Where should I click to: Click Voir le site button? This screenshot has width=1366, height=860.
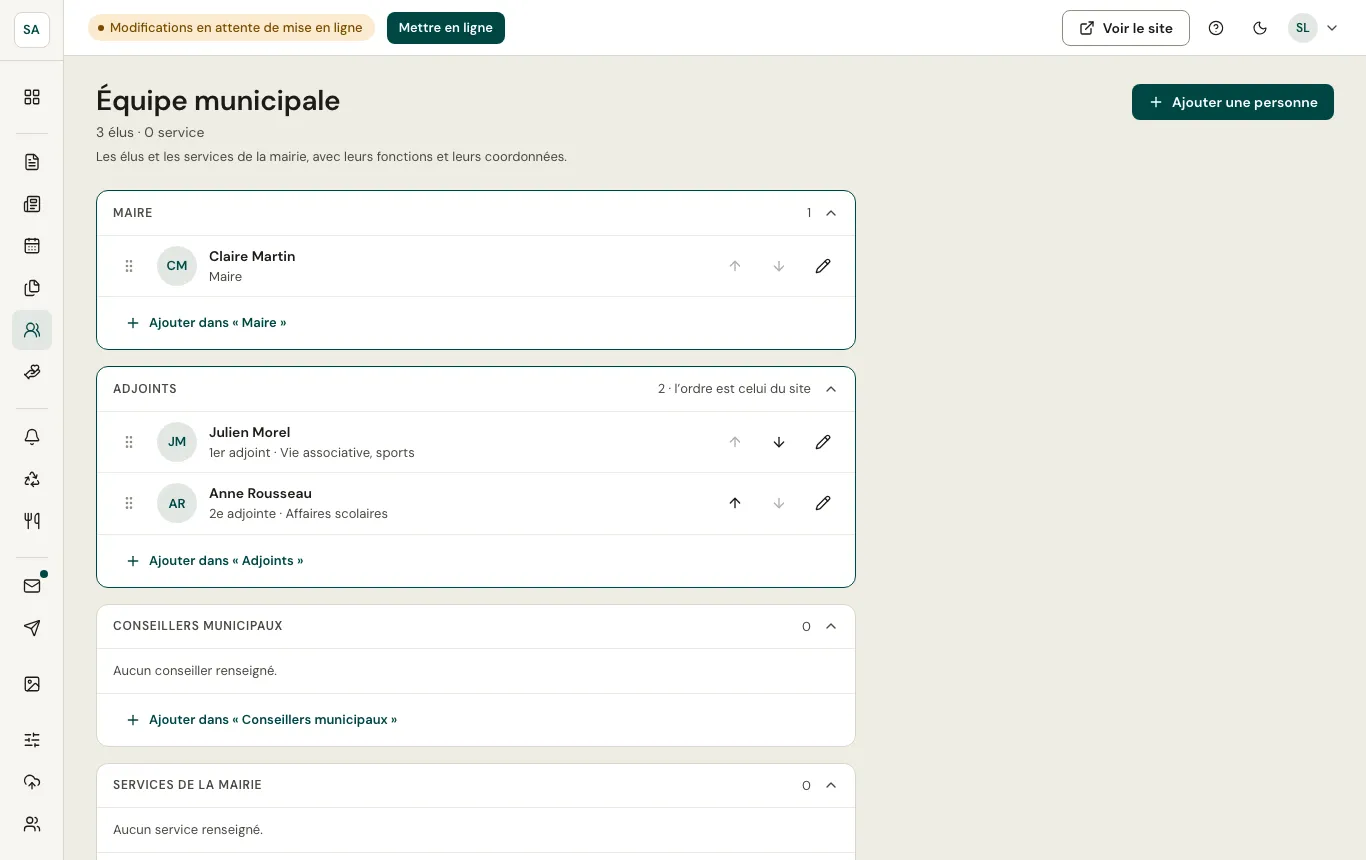[1126, 28]
